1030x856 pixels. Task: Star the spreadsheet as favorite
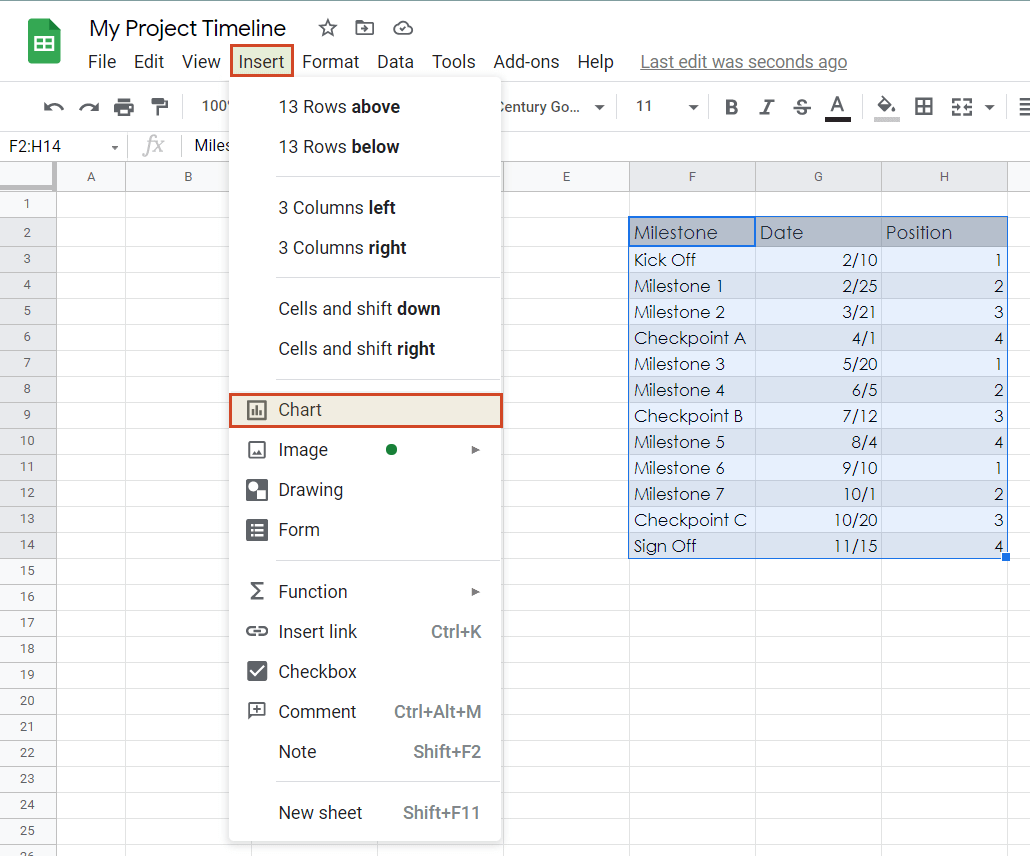[x=327, y=28]
